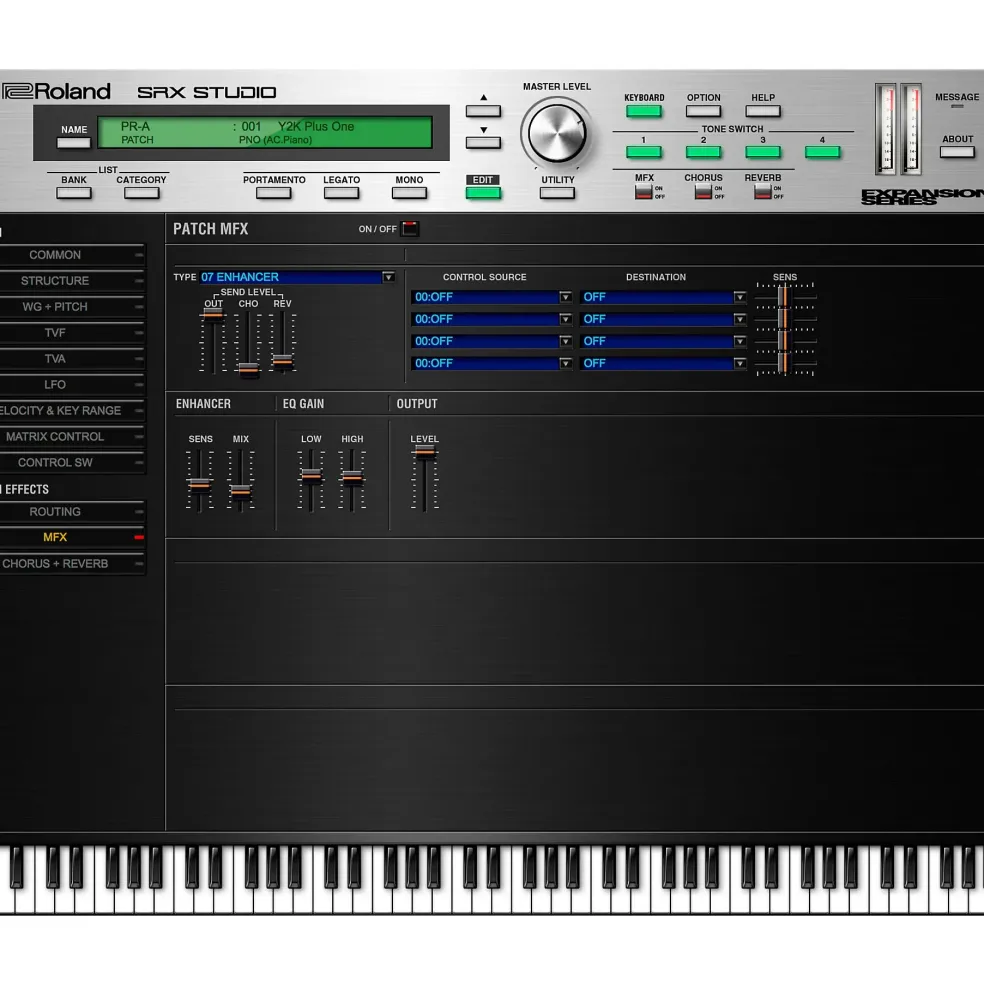Flip the Reverb on/off switch

coord(763,192)
